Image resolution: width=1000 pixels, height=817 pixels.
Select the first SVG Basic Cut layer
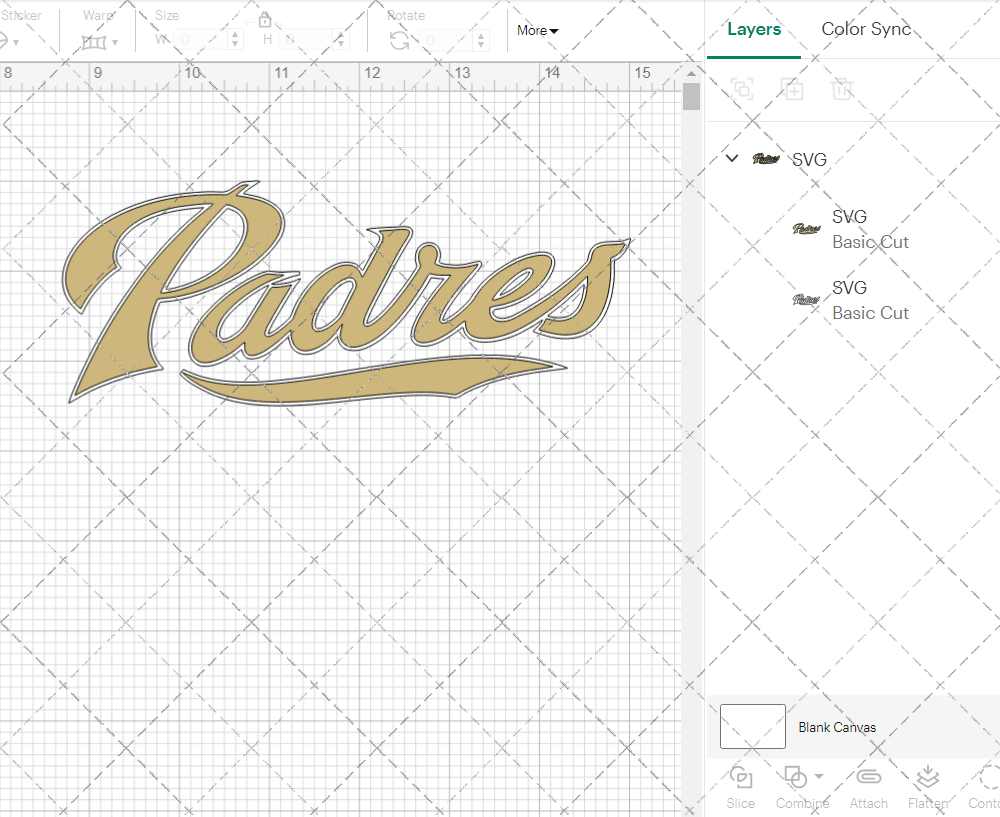coord(853,229)
